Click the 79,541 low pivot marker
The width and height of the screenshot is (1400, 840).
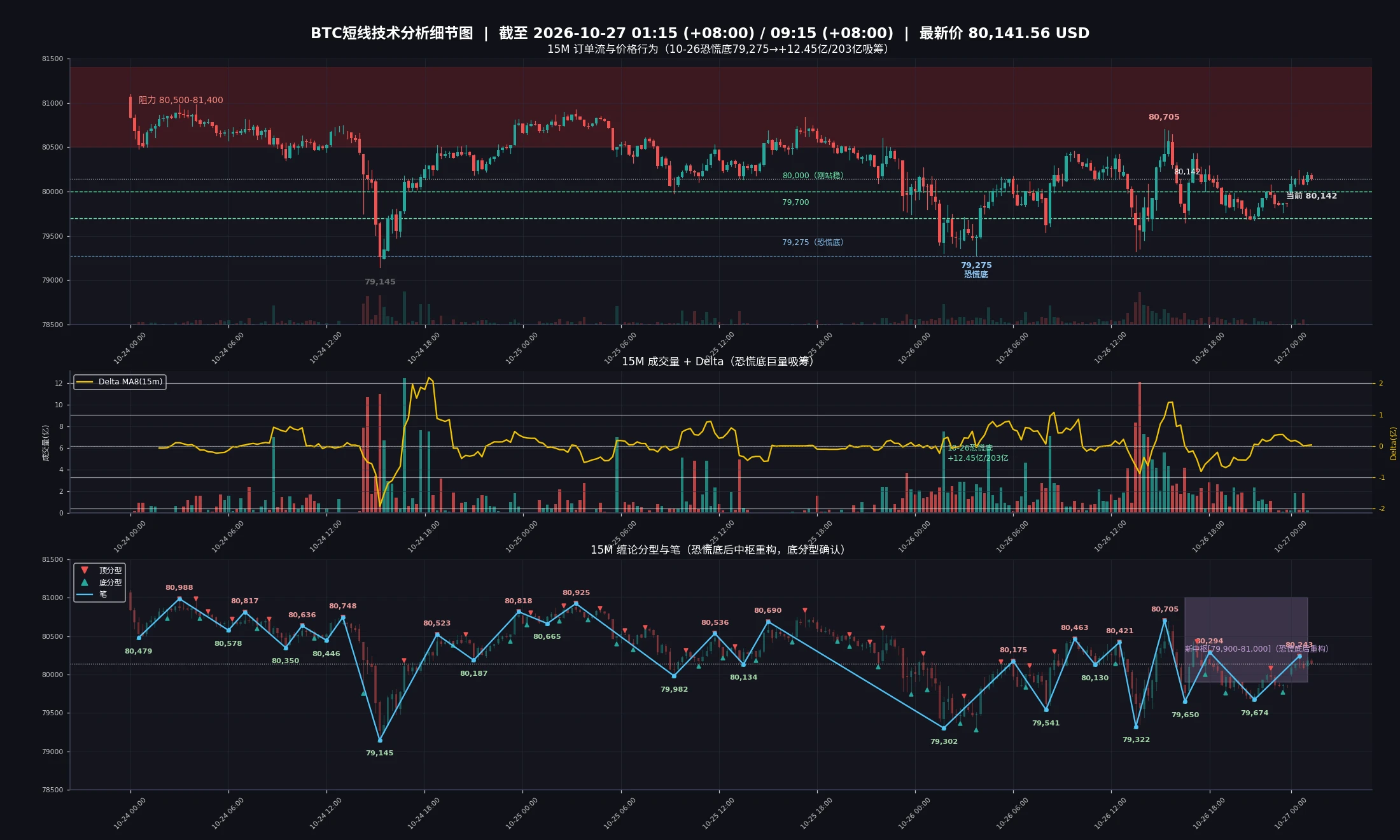1046,710
